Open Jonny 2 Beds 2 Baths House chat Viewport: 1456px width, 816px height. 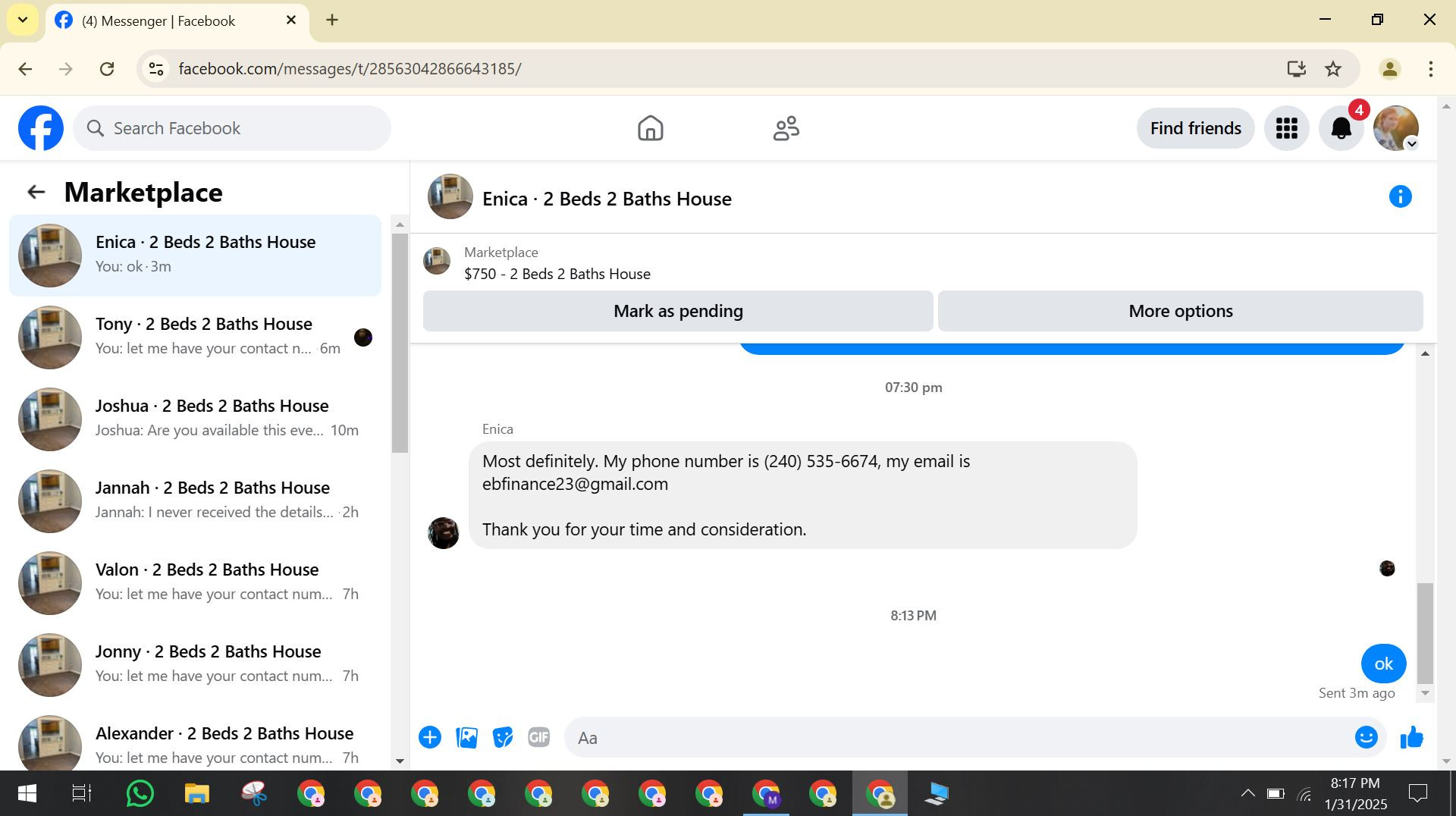(x=195, y=665)
